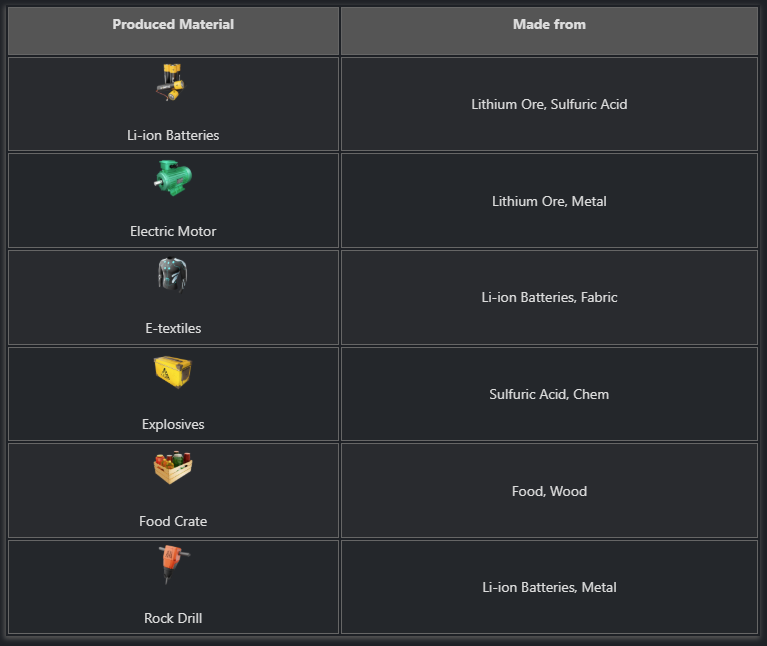Open the E-textiles jacket icon
Screen dimensions: 767x646
pos(173,274)
